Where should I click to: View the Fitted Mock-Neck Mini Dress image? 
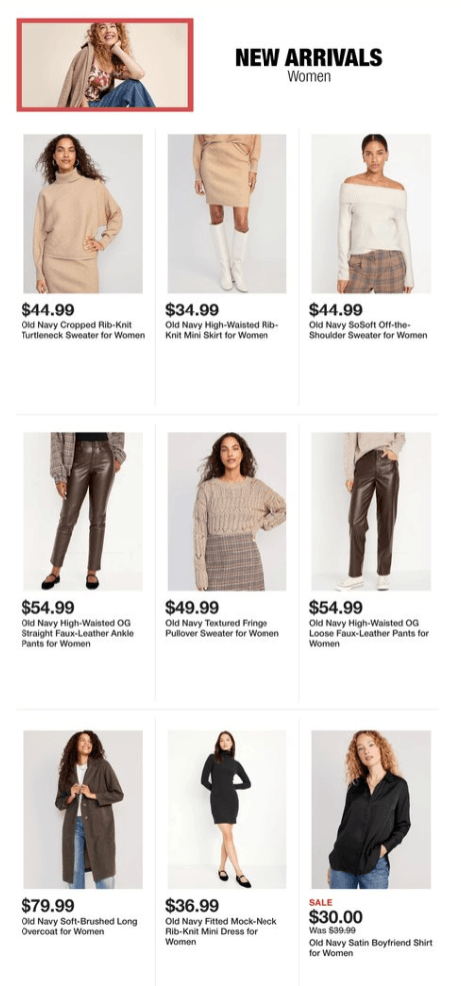pyautogui.click(x=227, y=809)
